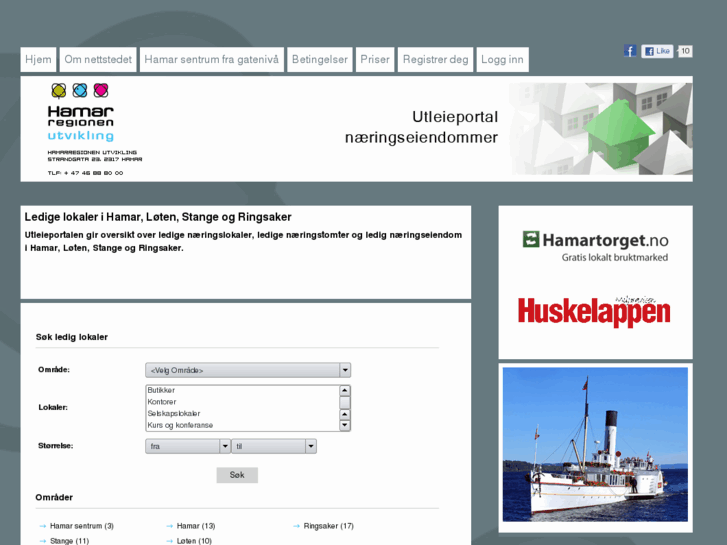Click the Hamarregionen utvikling logo
The height and width of the screenshot is (545, 727).
[x=94, y=129]
